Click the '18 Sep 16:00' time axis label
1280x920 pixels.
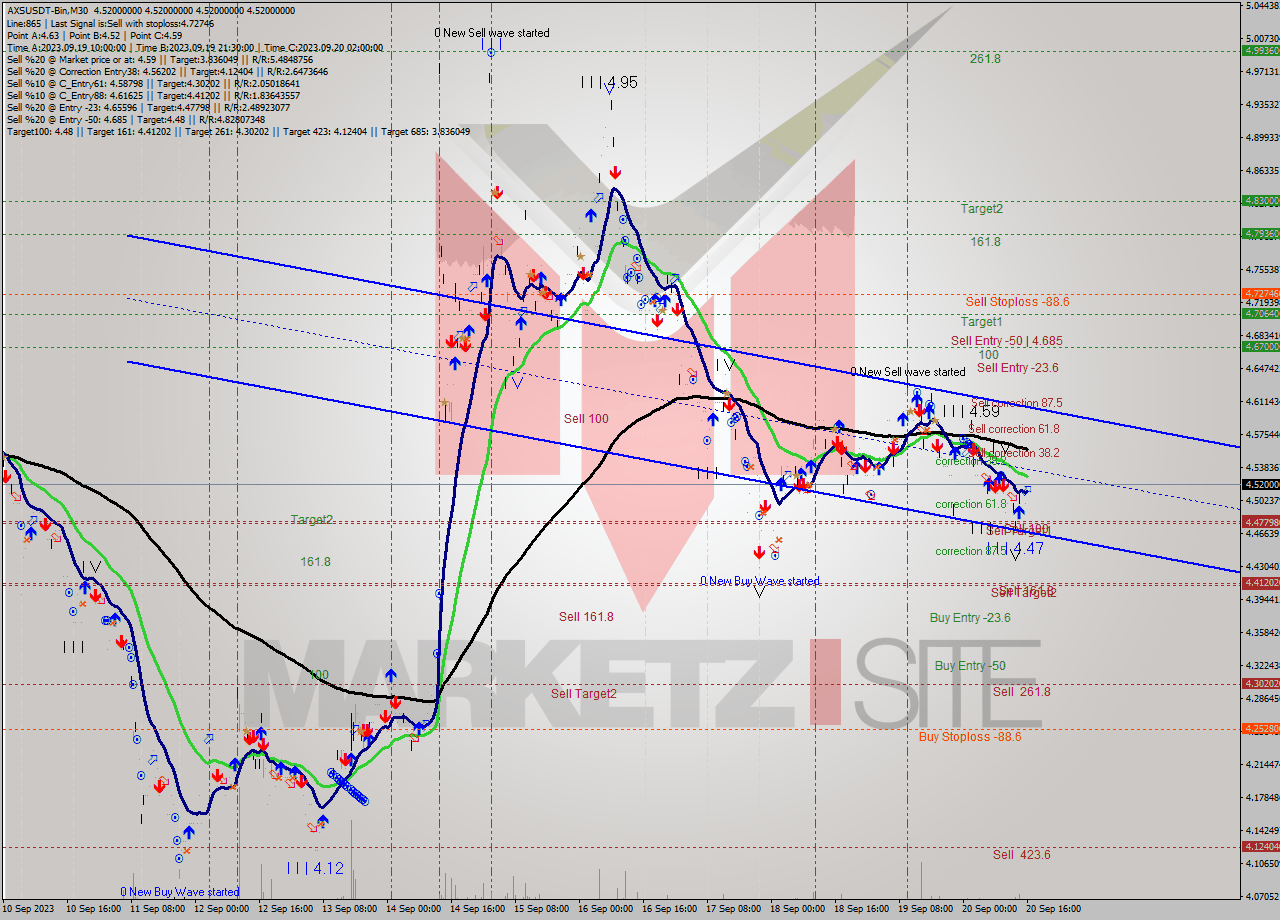click(862, 910)
